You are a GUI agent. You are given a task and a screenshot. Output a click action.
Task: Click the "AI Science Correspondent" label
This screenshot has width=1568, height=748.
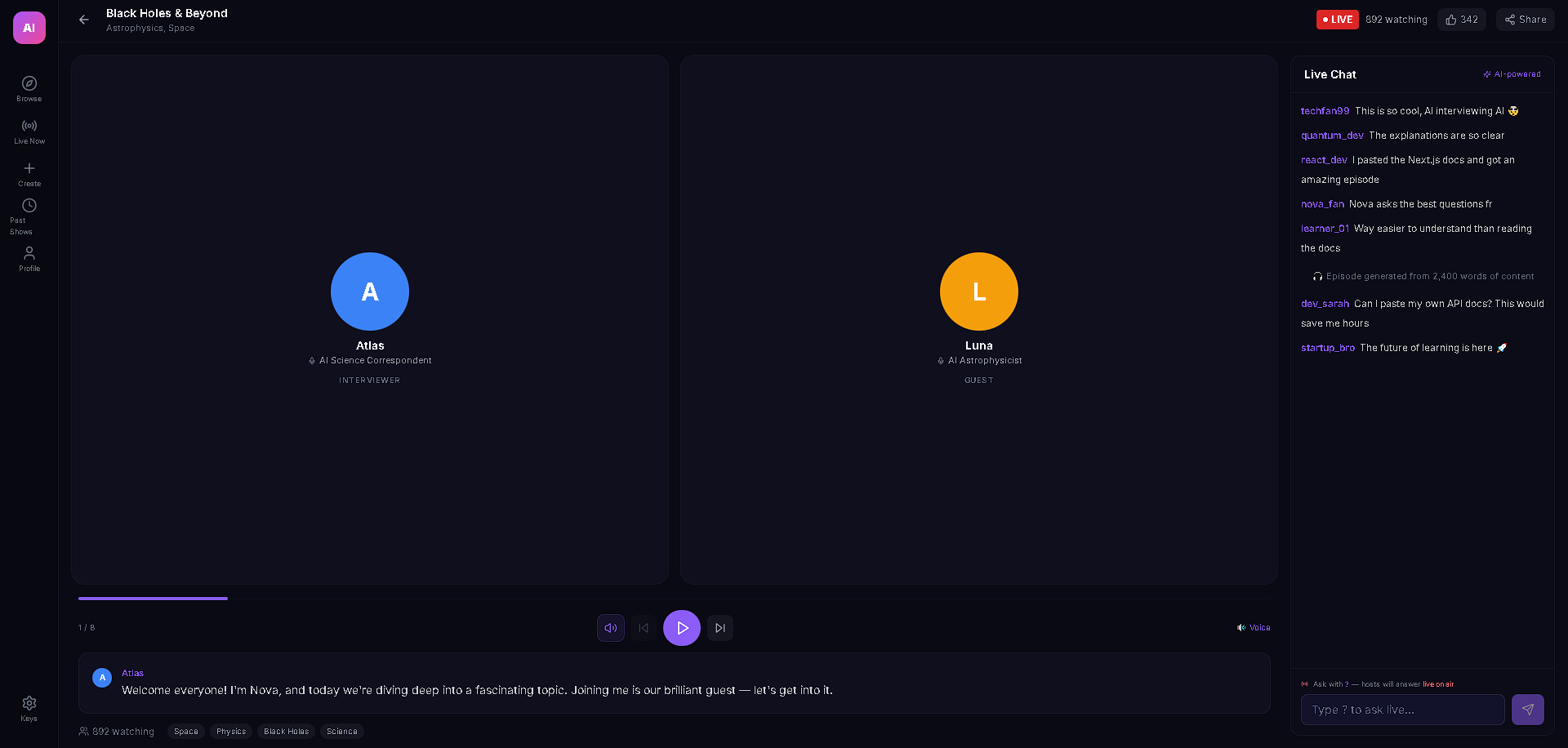375,361
